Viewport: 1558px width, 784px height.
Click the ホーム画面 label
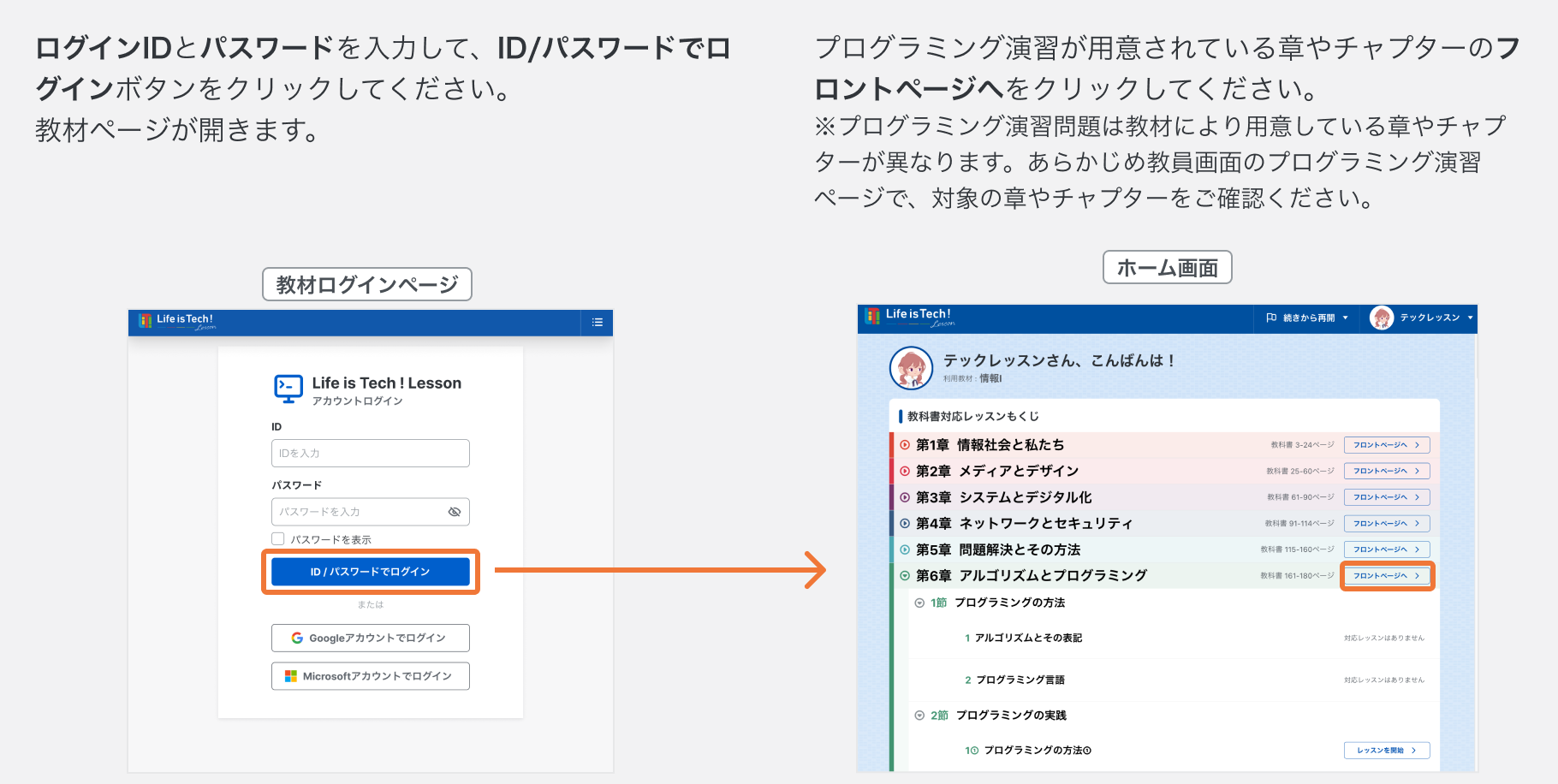[1168, 268]
